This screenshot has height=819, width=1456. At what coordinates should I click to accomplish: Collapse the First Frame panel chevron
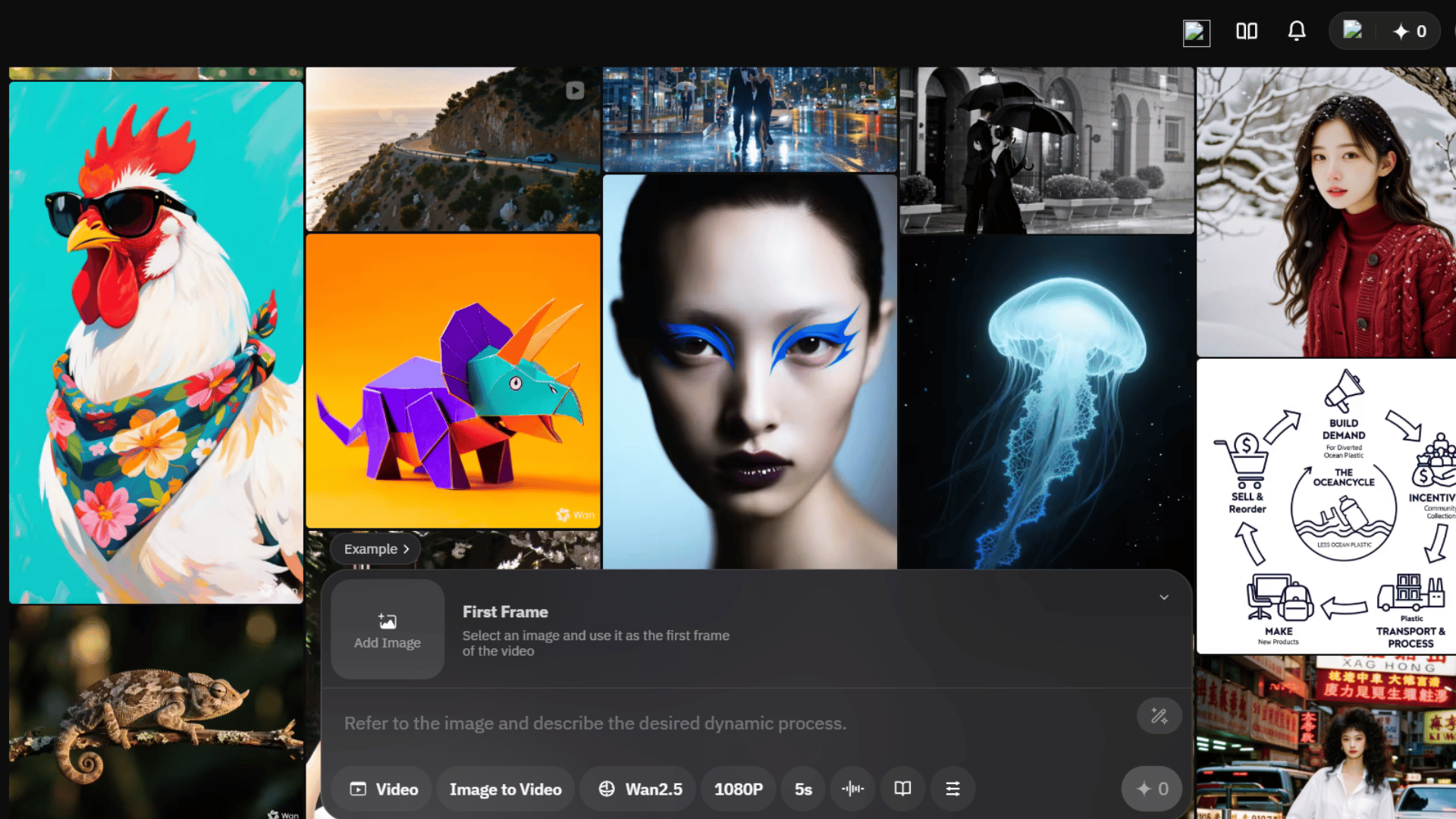click(1164, 598)
